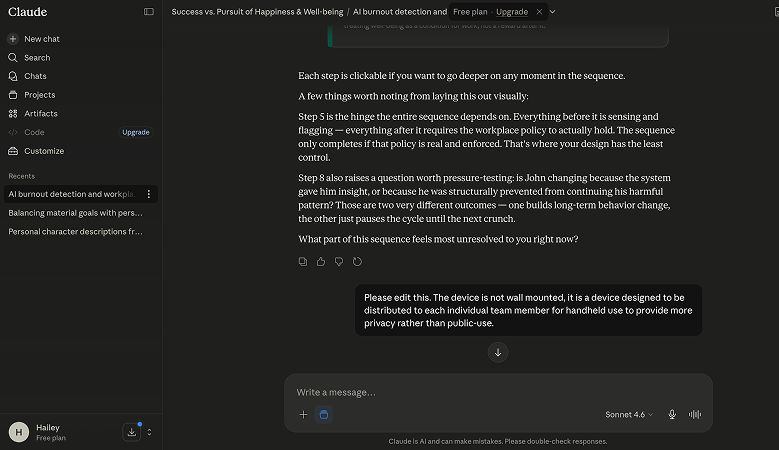The height and width of the screenshot is (450, 779).
Task: Give the response a thumbs up
Action: click(321, 261)
